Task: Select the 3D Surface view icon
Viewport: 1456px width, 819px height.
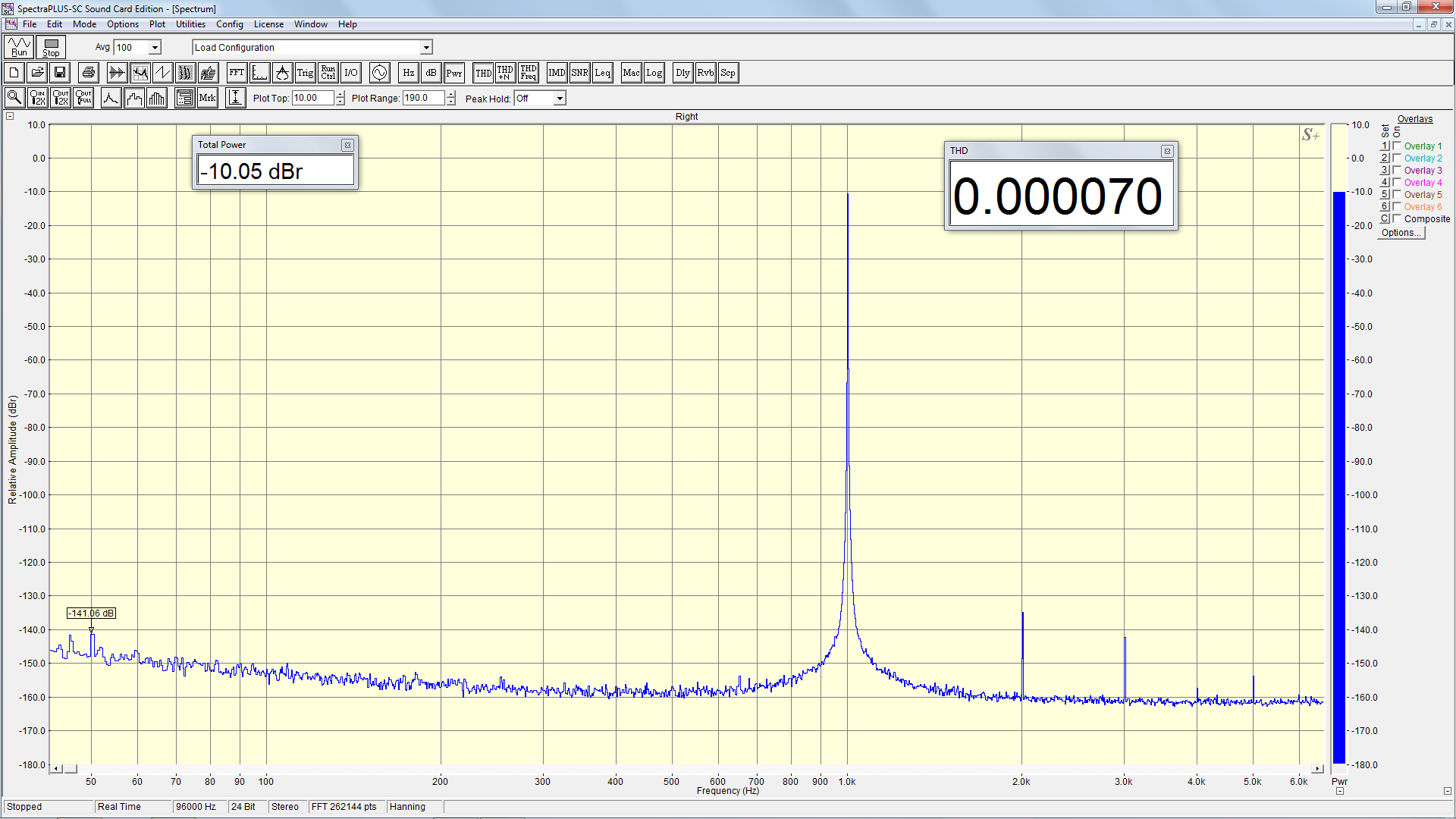Action: (x=208, y=73)
